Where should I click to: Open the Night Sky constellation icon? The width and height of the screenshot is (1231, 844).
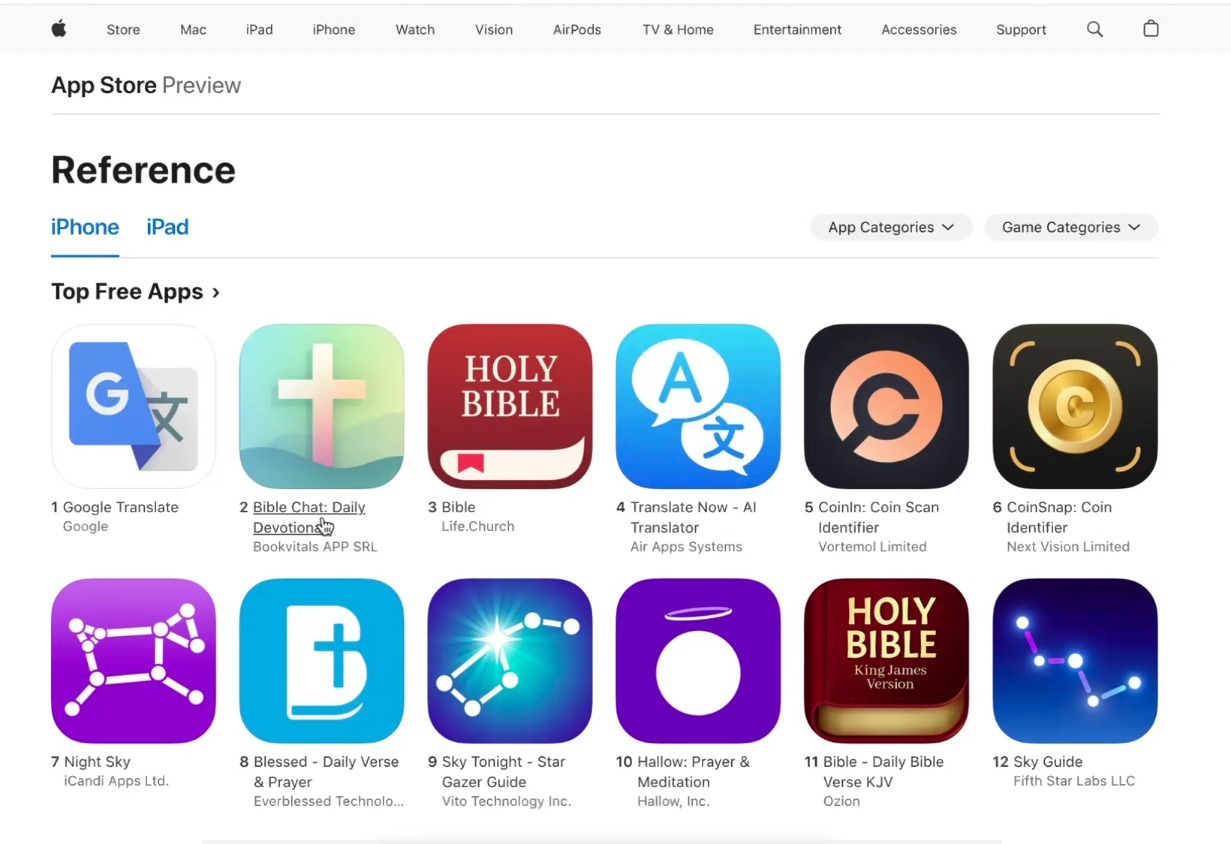[133, 661]
